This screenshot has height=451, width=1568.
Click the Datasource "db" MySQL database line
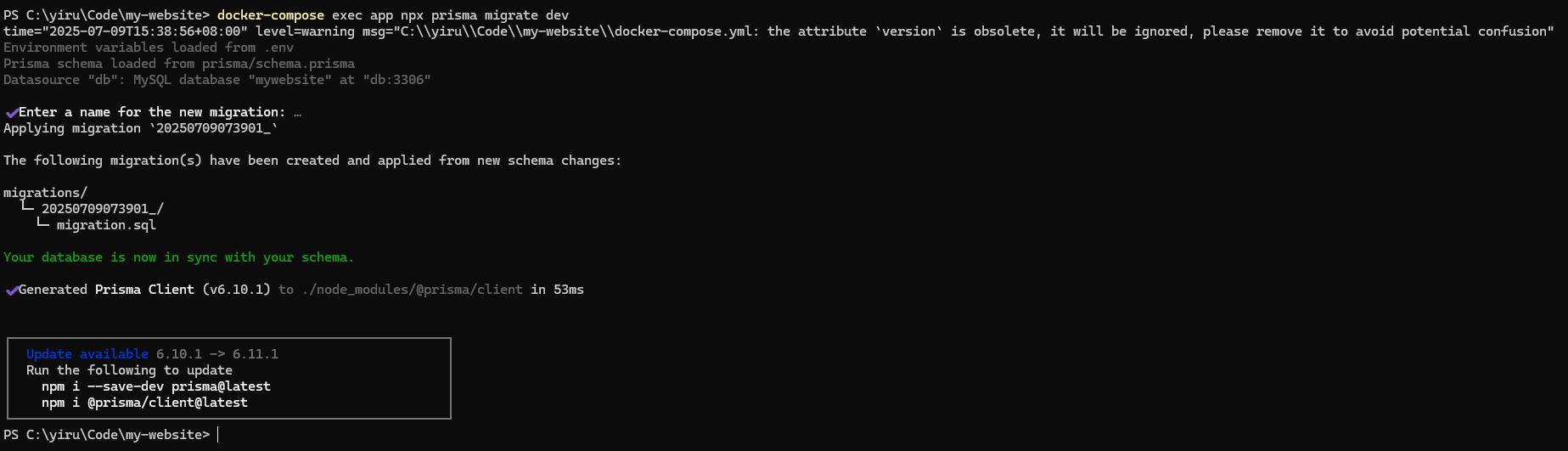(x=217, y=80)
